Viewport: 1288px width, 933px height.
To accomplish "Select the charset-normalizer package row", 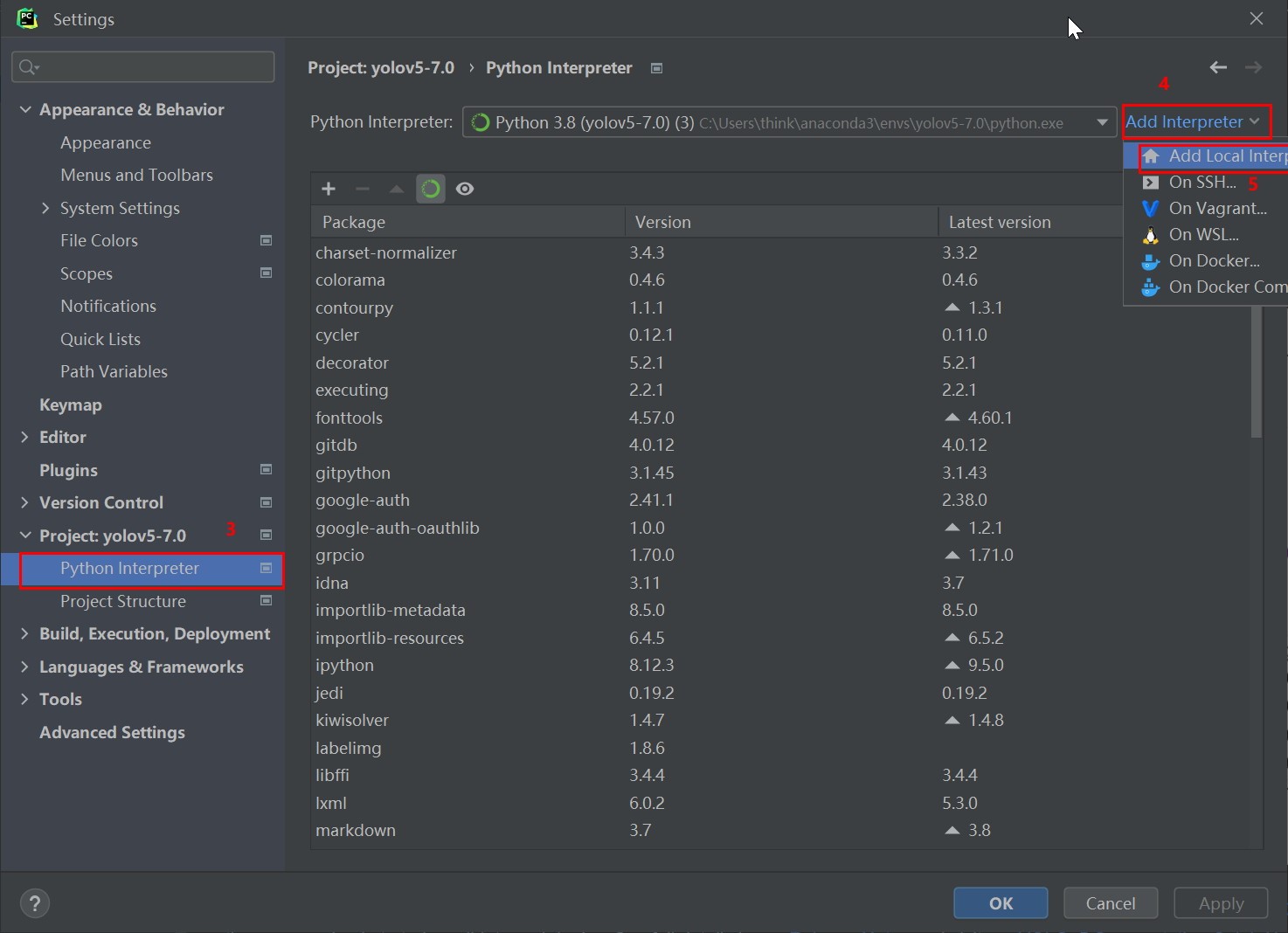I will 780,252.
